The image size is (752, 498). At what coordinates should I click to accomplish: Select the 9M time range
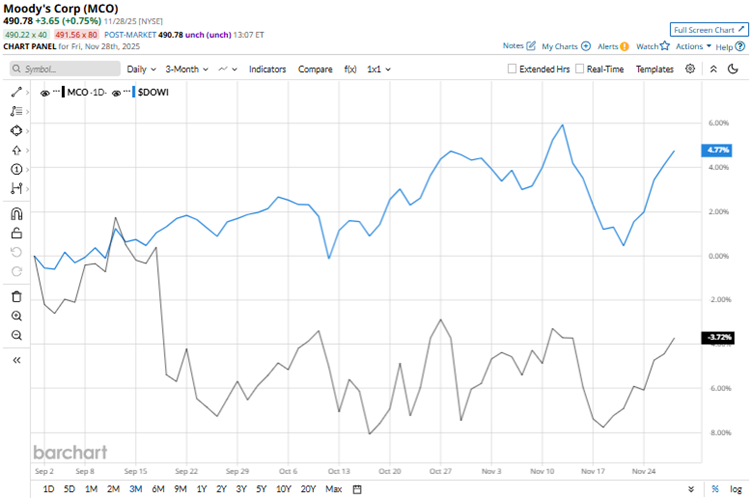click(x=180, y=489)
